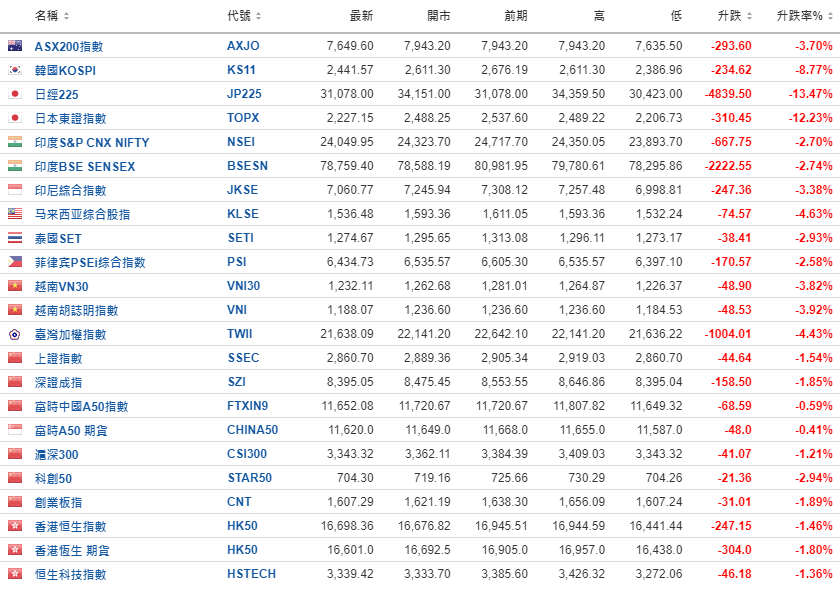The width and height of the screenshot is (840, 592).
Task: Sort by the 代號 column header arrow
Action: tap(259, 17)
